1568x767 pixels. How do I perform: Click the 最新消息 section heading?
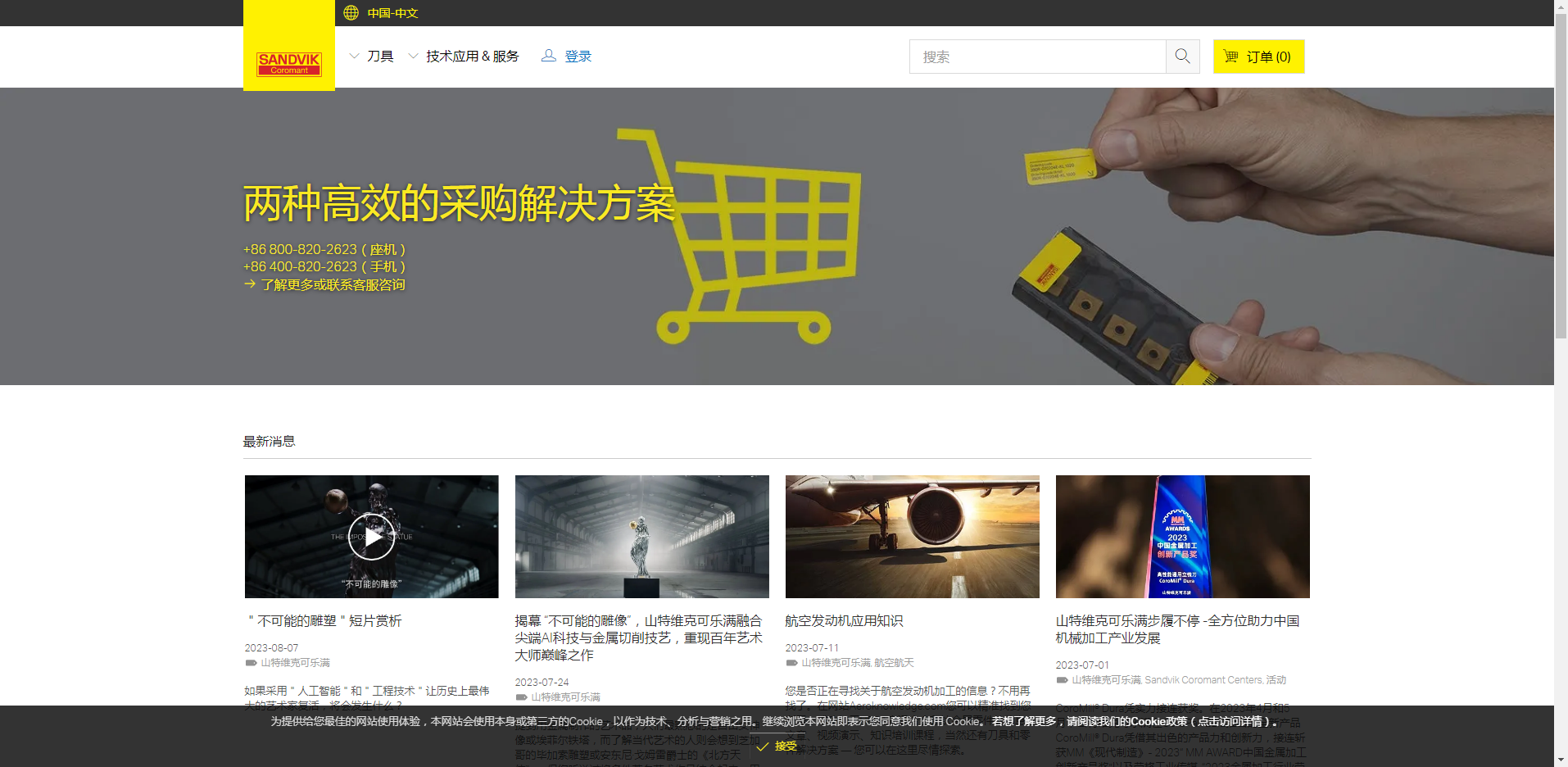click(269, 441)
